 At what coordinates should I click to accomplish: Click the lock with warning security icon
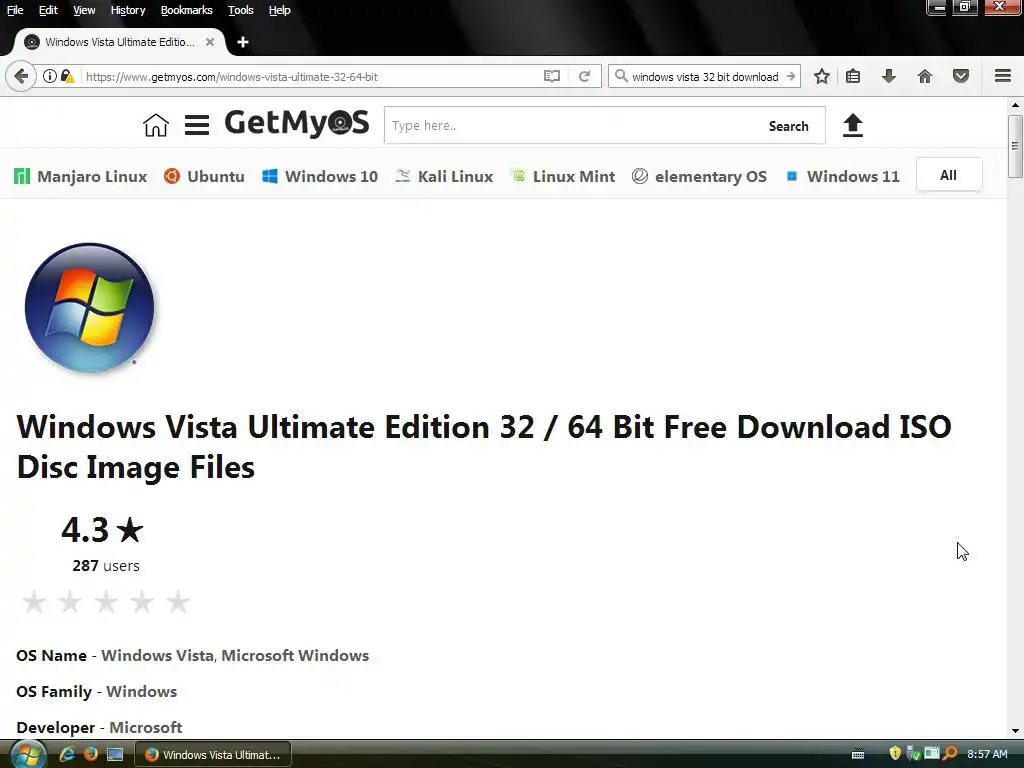click(67, 76)
